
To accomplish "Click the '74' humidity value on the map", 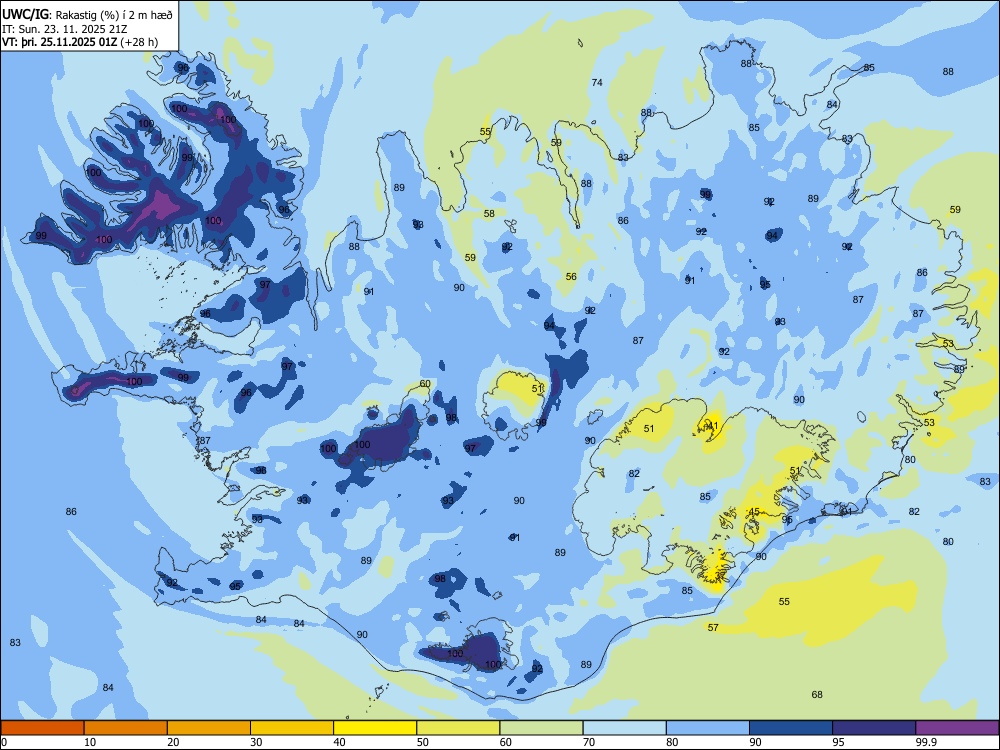I will click(597, 82).
